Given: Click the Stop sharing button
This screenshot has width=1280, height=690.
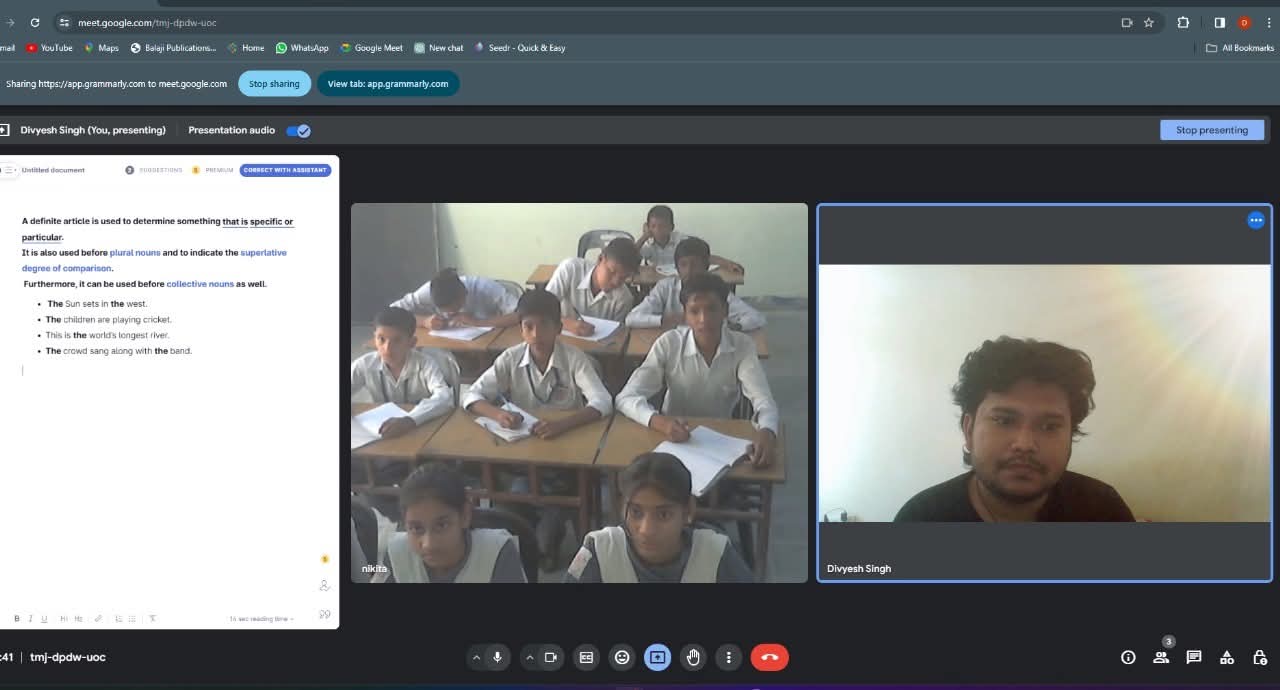Looking at the screenshot, I should [274, 83].
